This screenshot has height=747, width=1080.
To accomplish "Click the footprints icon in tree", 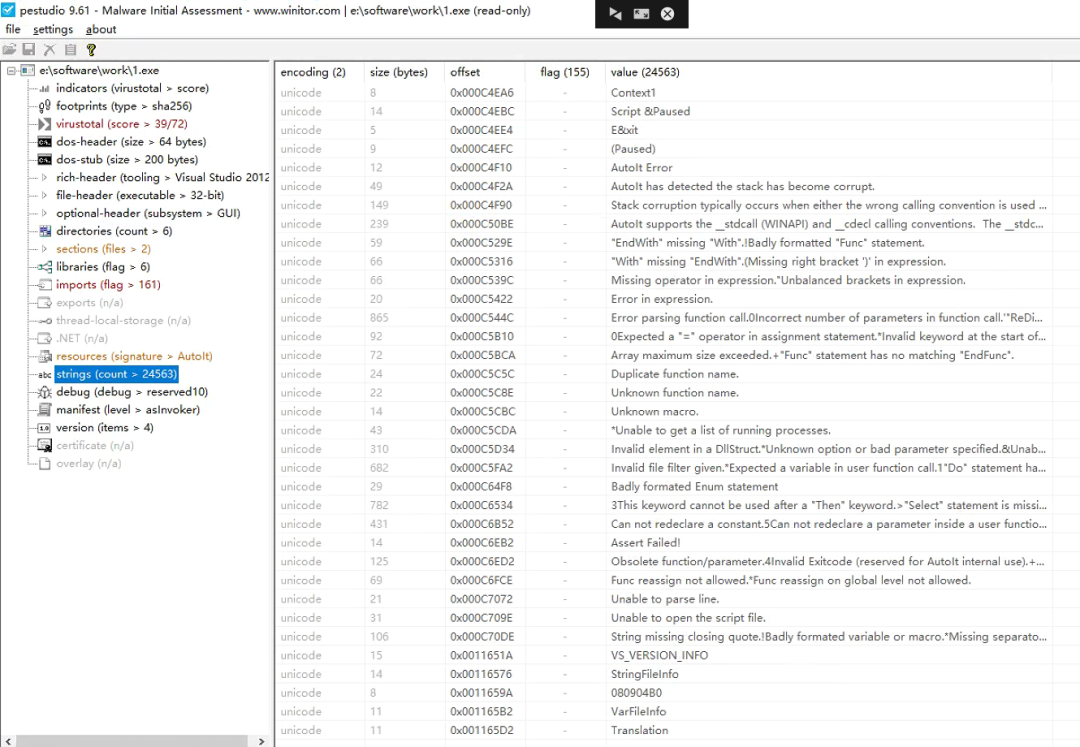I will tap(45, 106).
